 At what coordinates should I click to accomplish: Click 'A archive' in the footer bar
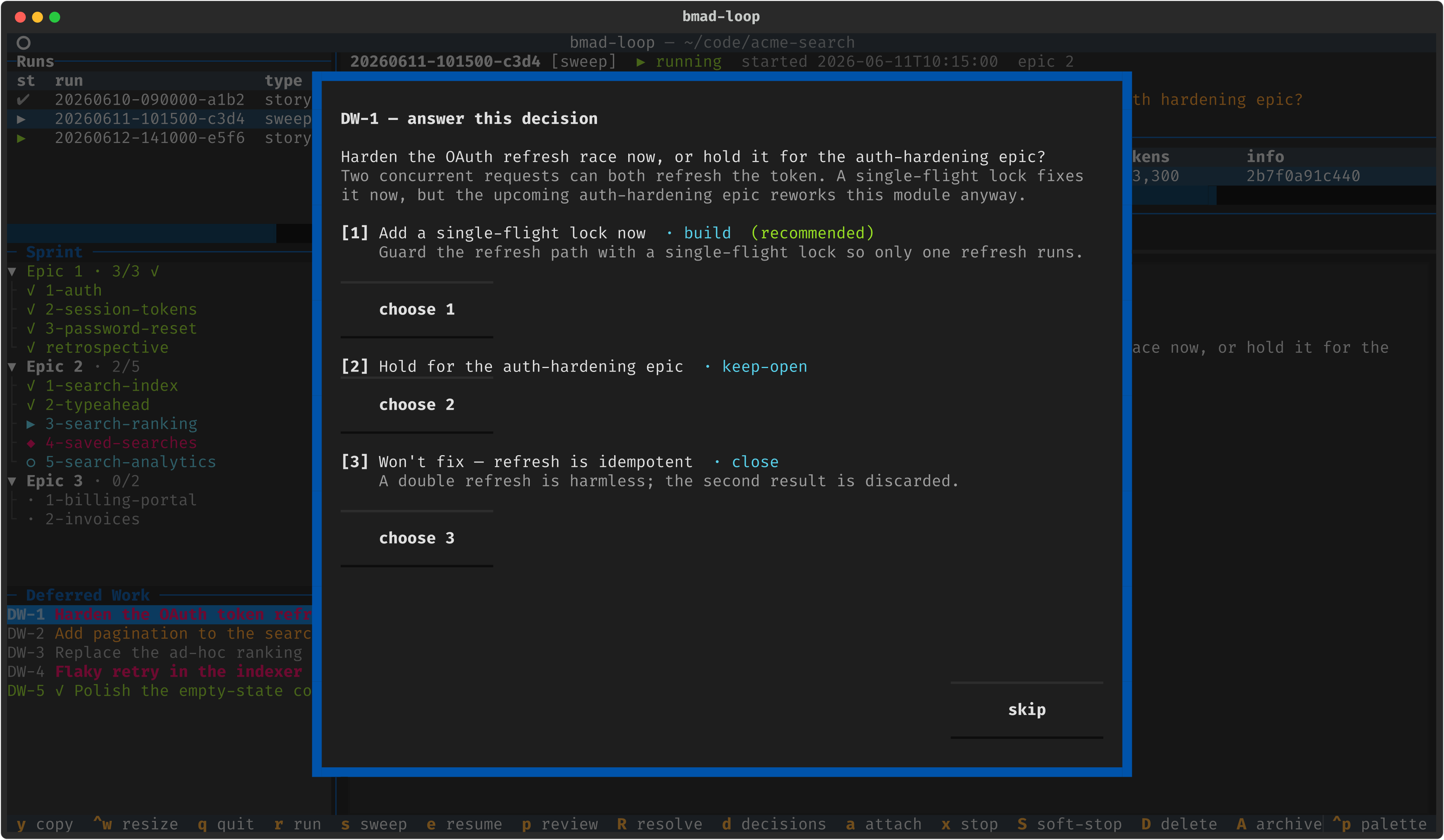[1279, 824]
